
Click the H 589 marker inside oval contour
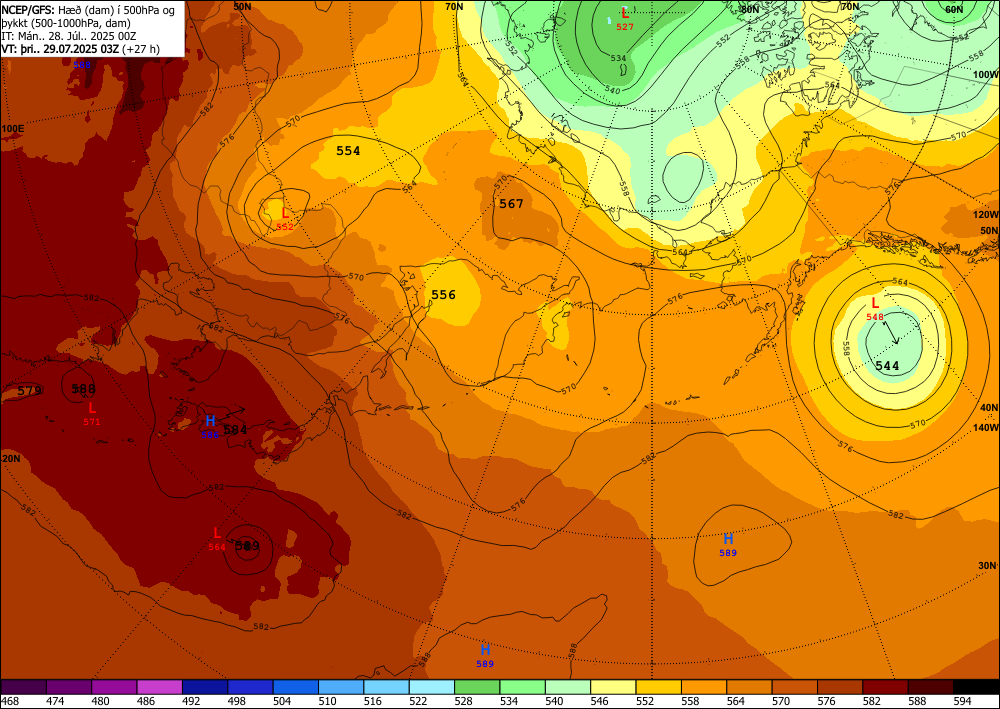(728, 545)
